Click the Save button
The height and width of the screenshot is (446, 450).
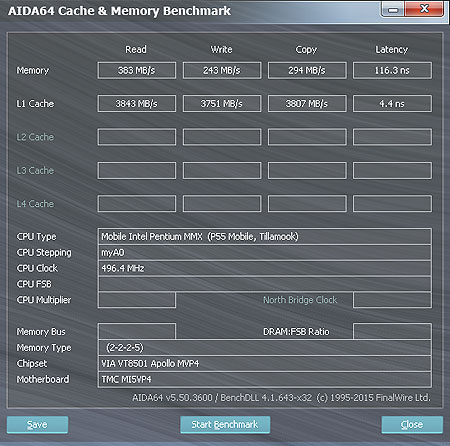(37, 424)
